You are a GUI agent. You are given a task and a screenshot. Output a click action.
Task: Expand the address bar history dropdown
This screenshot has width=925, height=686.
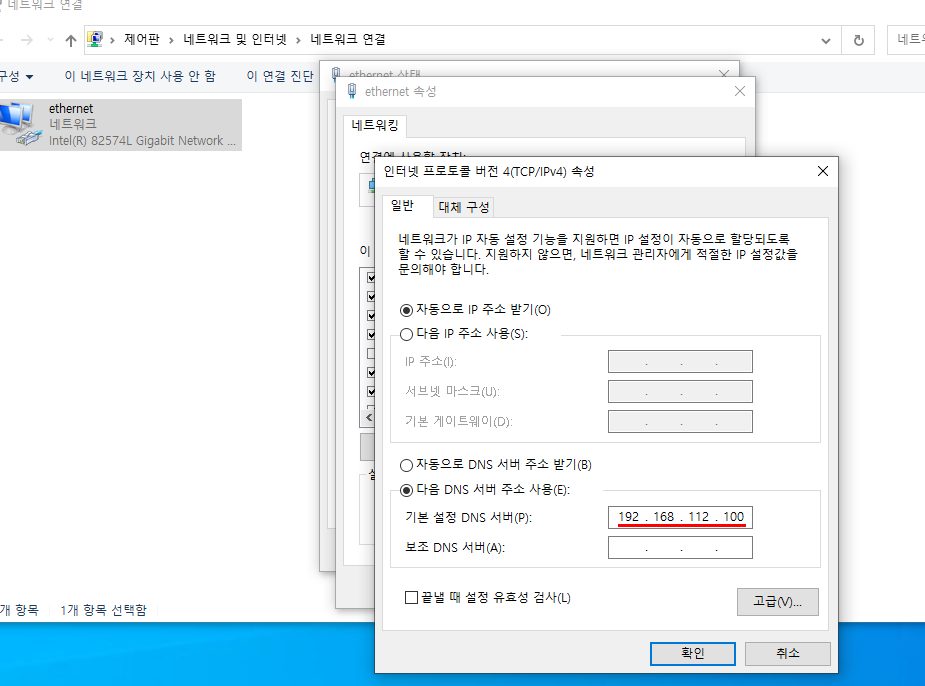[826, 40]
